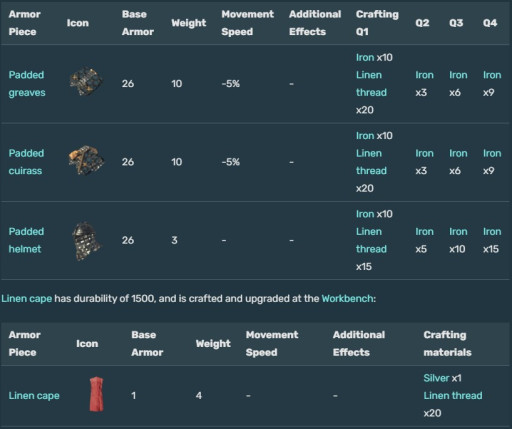Open the Silver crafting material link
Screen dimensions: 512x429
point(436,378)
